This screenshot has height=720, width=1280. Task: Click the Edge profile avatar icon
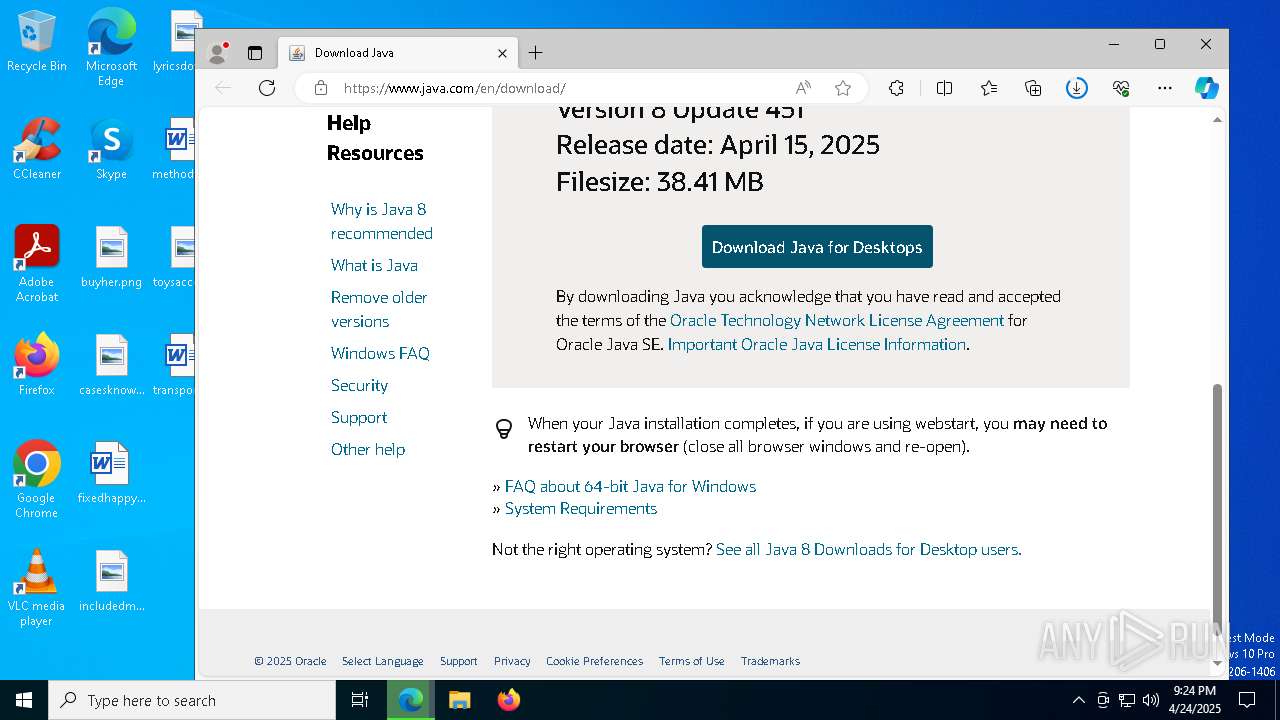click(x=217, y=53)
